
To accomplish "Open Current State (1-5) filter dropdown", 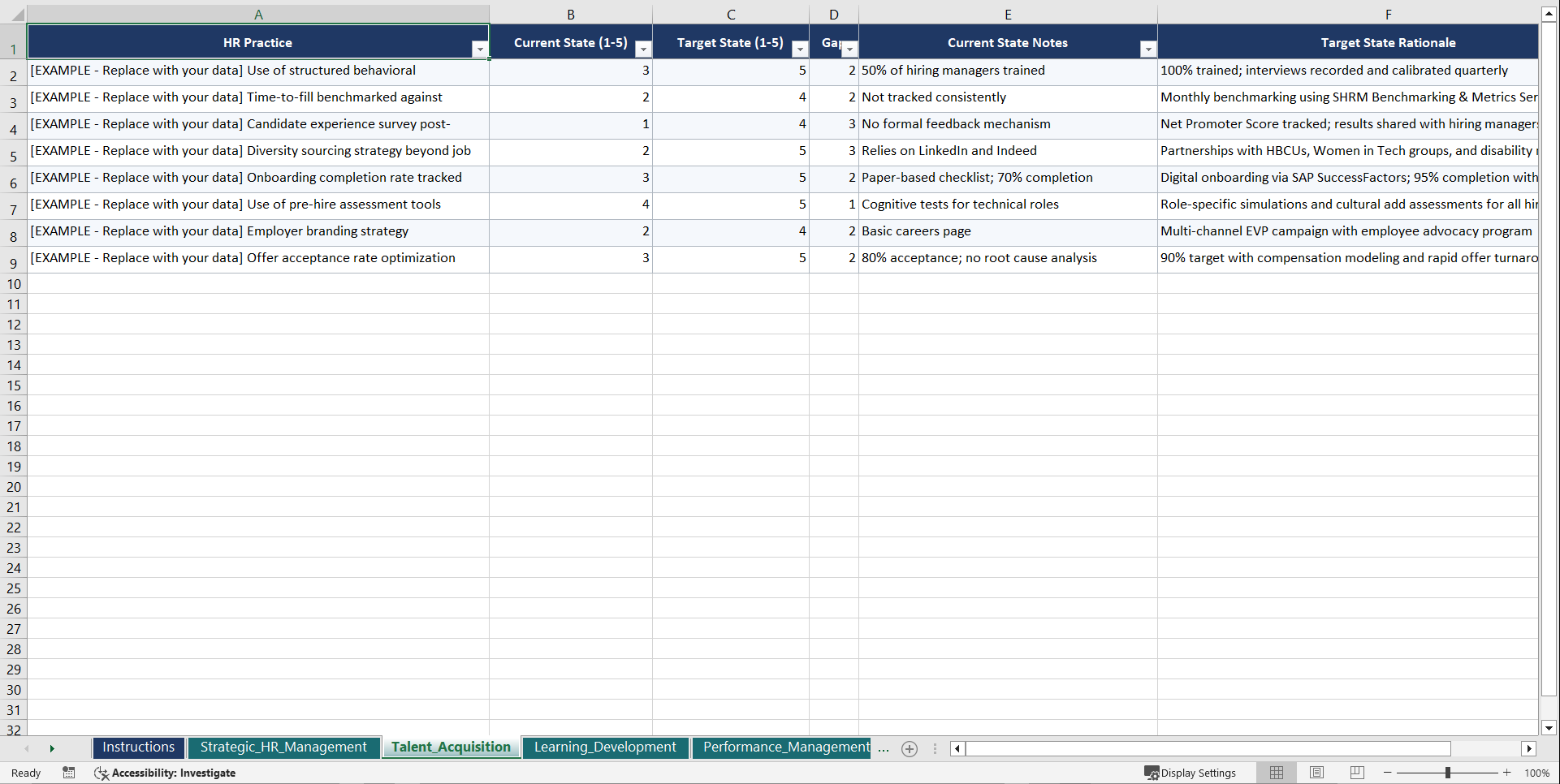I will 643,49.
